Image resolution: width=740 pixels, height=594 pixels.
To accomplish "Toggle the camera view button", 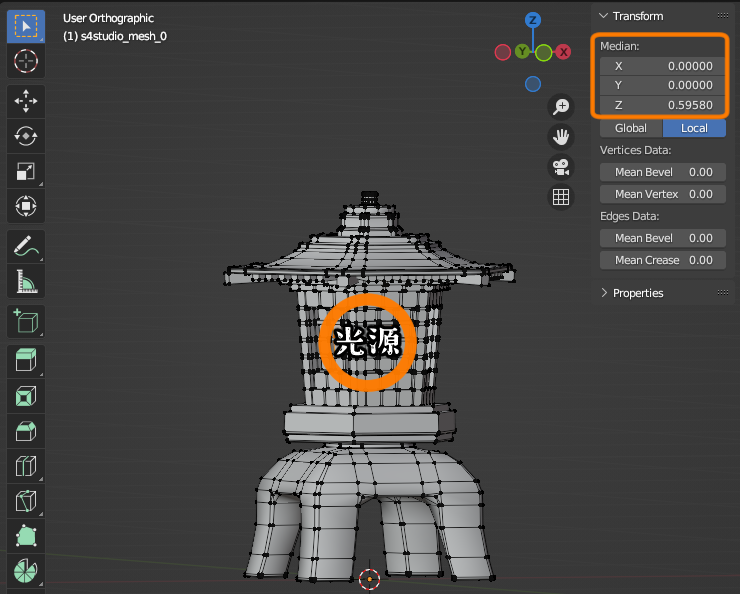I will coord(561,167).
